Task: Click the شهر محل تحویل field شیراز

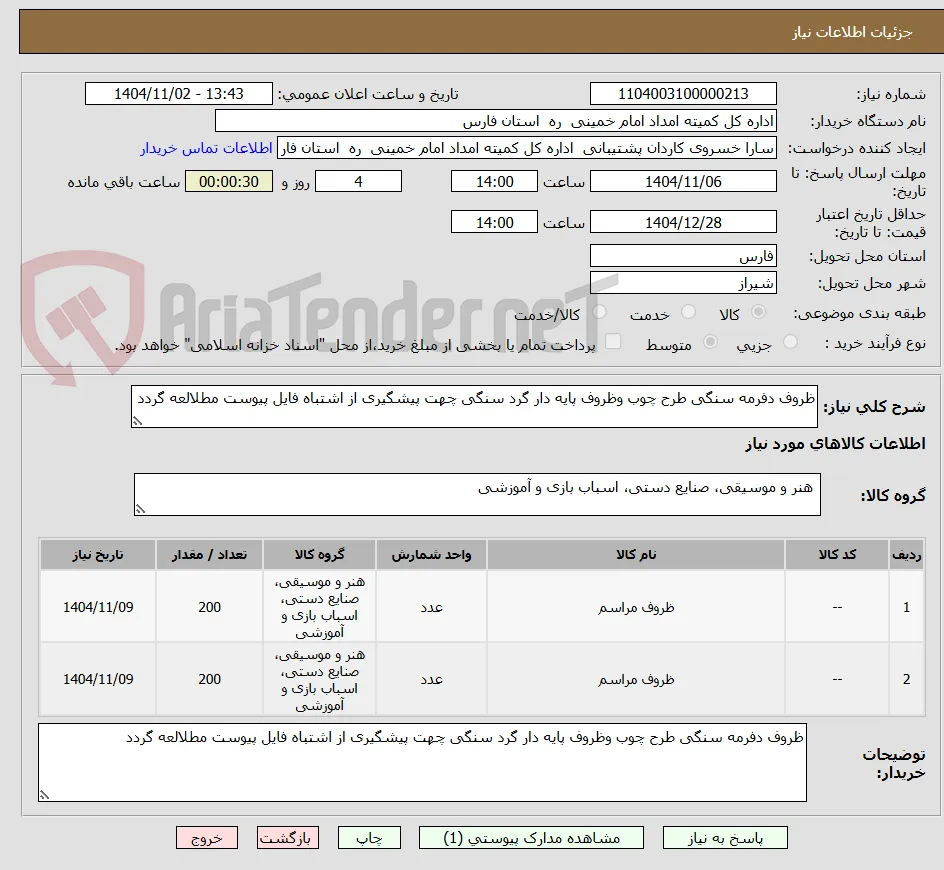Action: coord(683,283)
